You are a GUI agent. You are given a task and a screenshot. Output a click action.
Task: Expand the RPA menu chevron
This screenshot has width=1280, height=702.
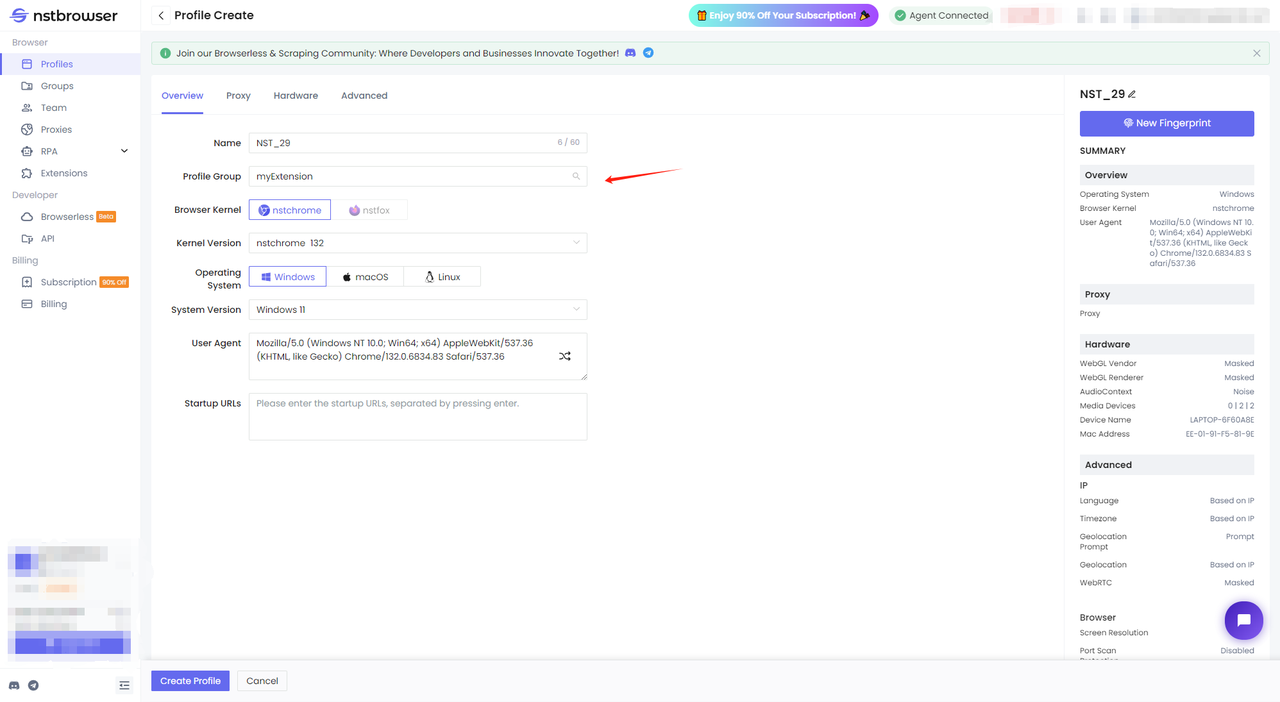pos(124,151)
